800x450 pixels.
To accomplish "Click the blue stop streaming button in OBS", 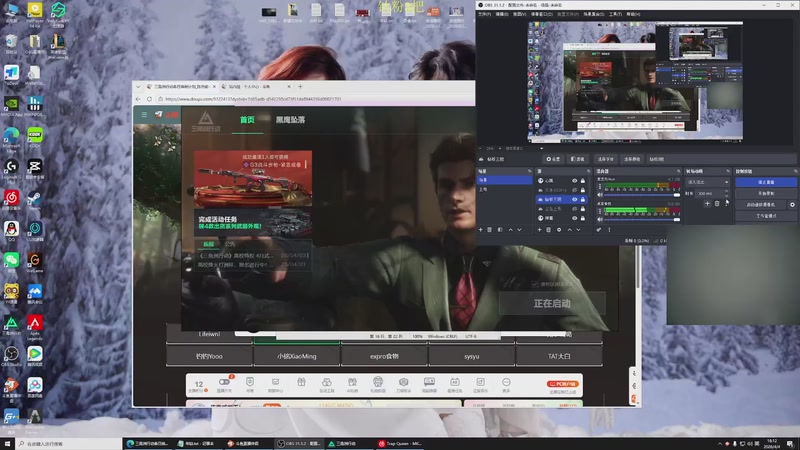I will (766, 182).
